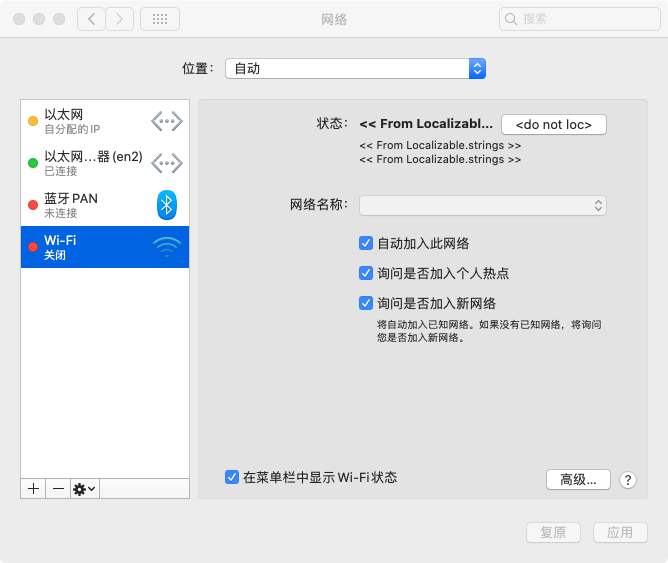This screenshot has width=668, height=563.
Task: Click the Bluetooth icon of 蓝牙 PAN
Action: point(167,205)
